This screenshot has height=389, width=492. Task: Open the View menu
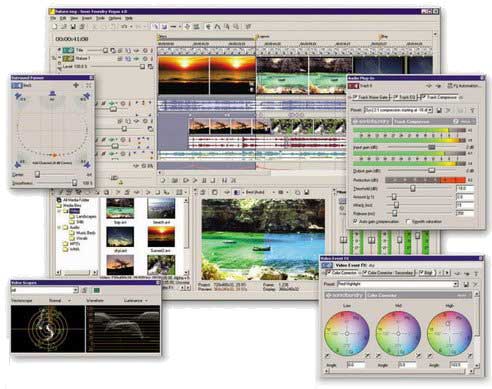pos(74,18)
